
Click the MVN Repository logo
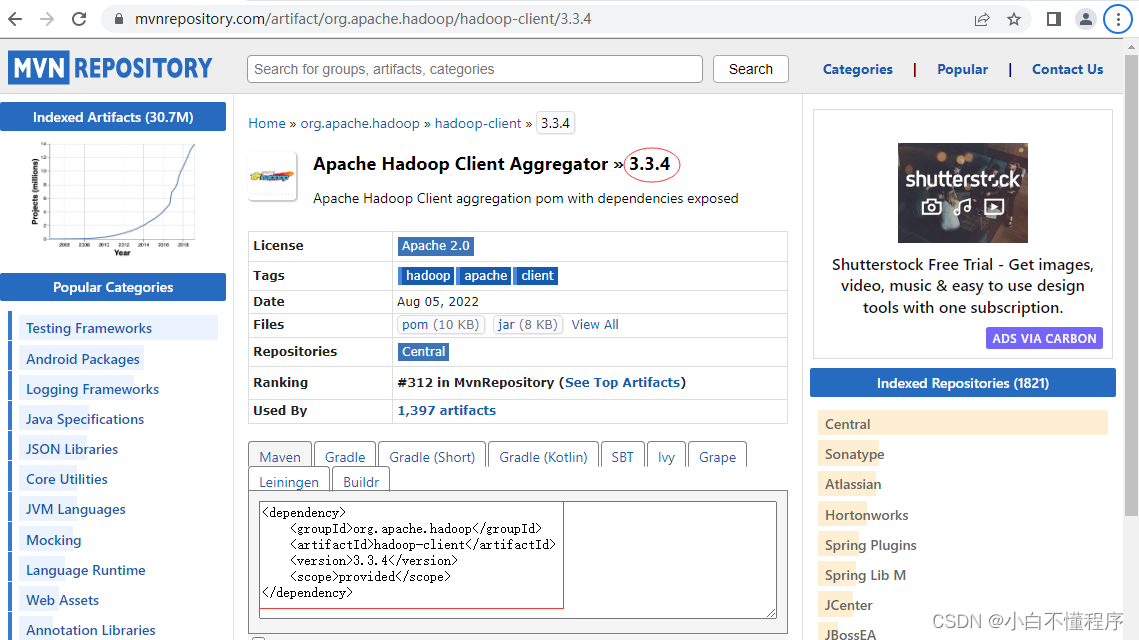(110, 68)
